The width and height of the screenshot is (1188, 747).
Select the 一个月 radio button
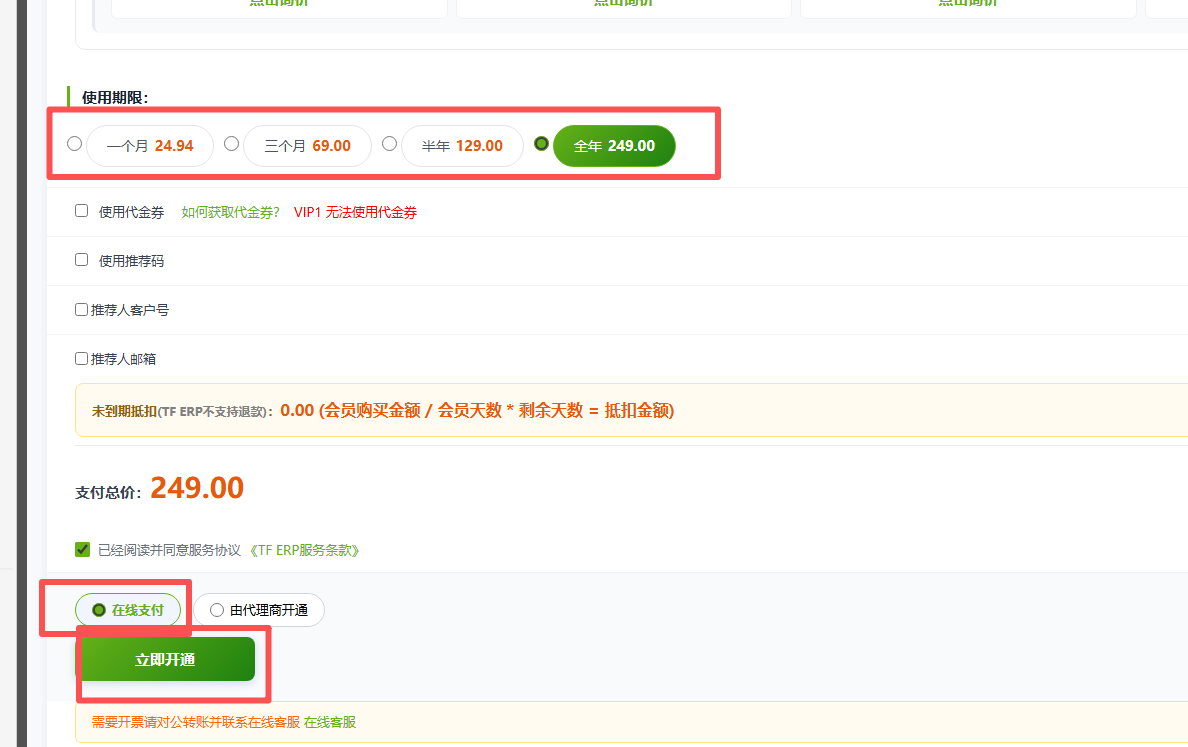click(x=74, y=144)
